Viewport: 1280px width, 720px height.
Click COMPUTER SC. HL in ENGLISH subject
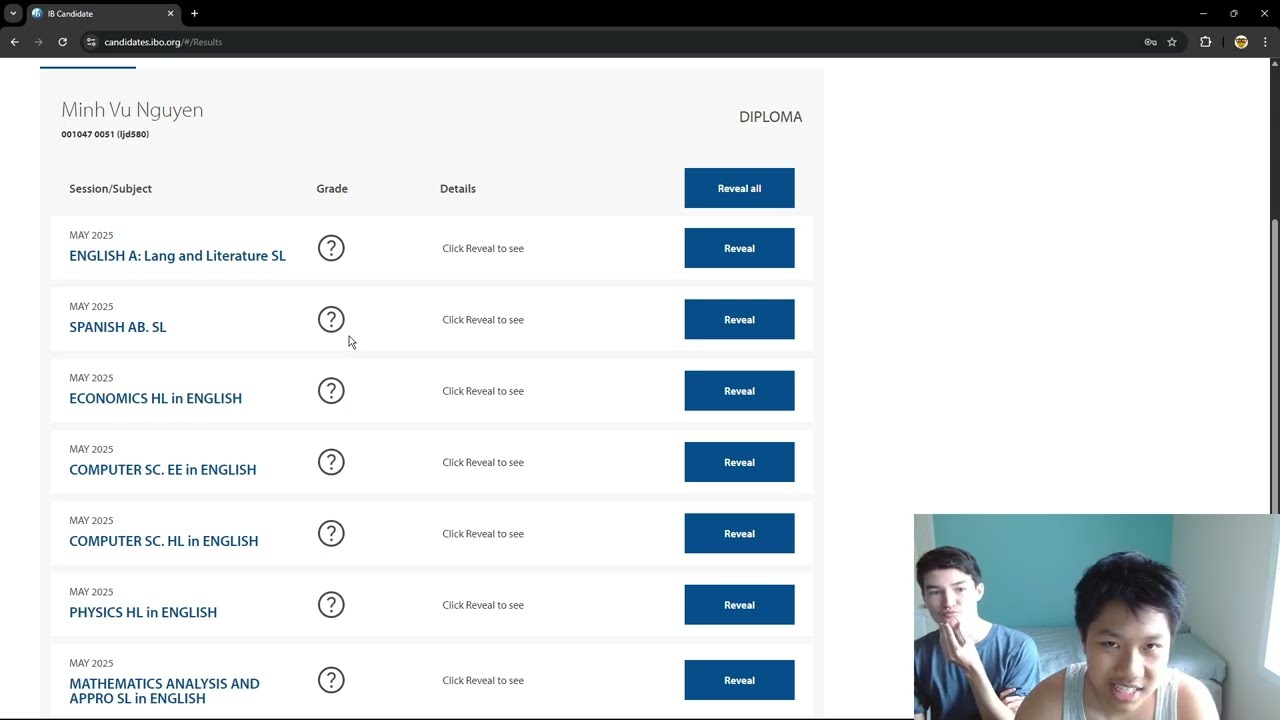(x=163, y=541)
